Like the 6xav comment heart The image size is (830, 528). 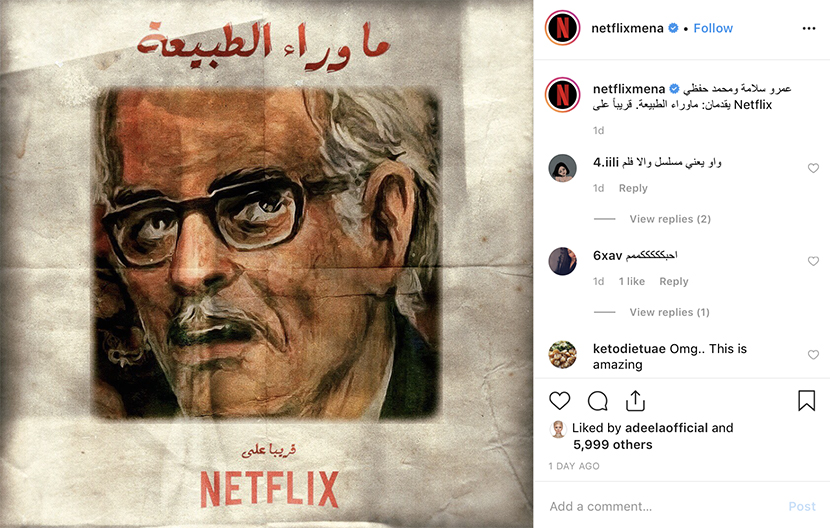[813, 261]
